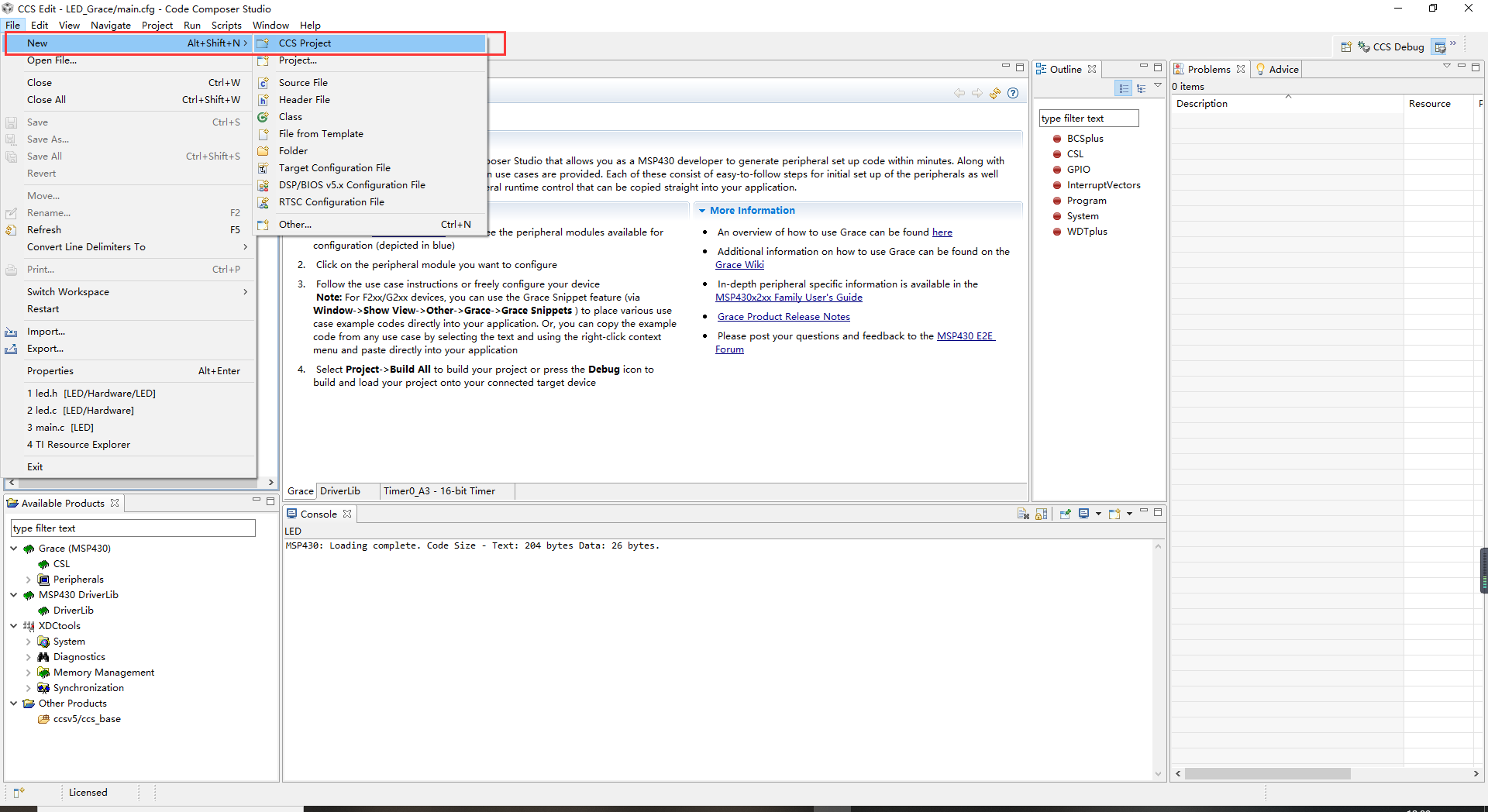
Task: Open the Problems view menu triangle
Action: pos(1446,67)
